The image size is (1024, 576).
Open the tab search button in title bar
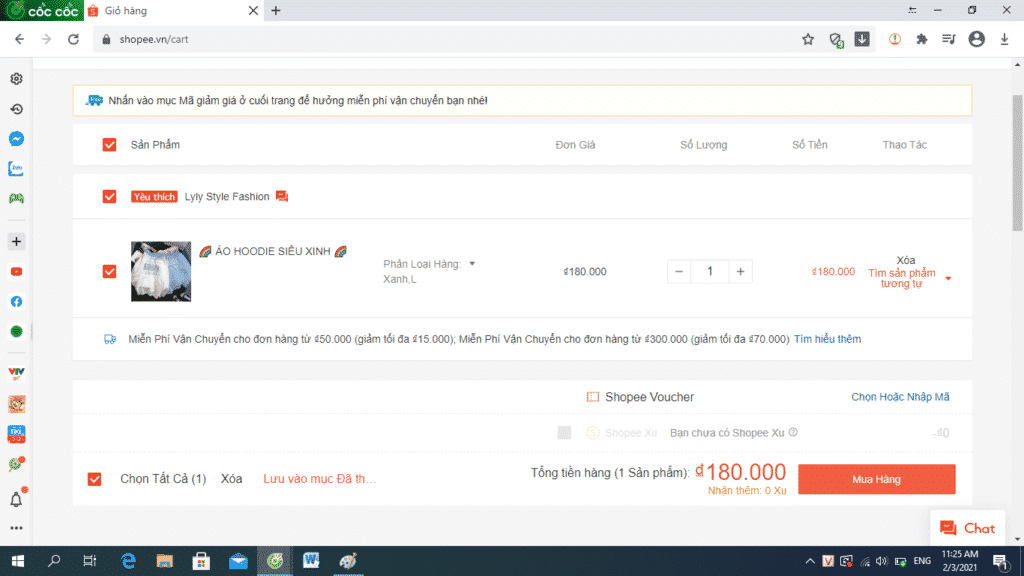click(912, 10)
